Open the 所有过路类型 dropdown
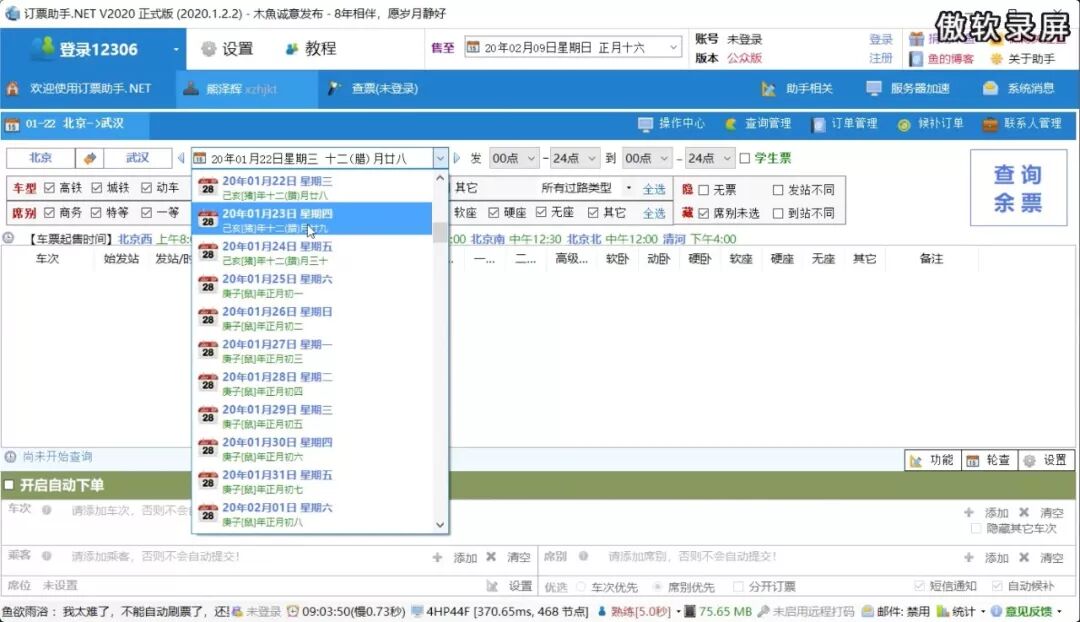 click(586, 187)
